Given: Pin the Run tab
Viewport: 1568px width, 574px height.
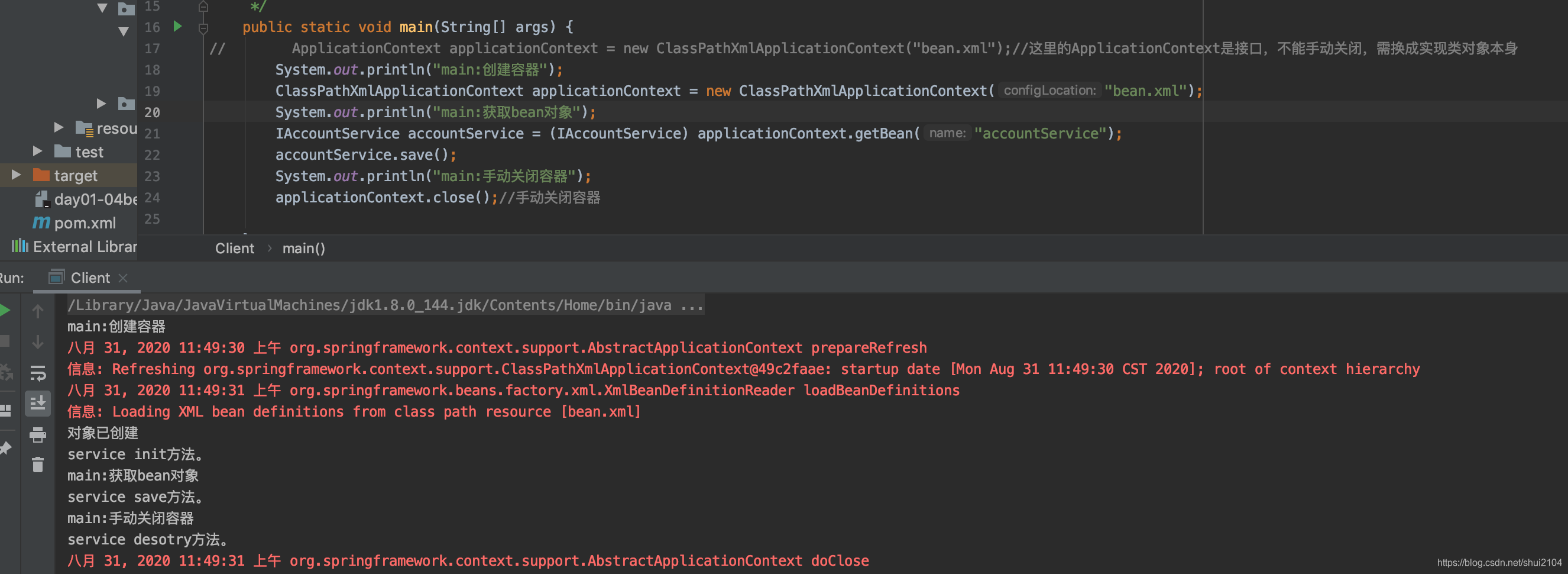Looking at the screenshot, I should coord(5,449).
